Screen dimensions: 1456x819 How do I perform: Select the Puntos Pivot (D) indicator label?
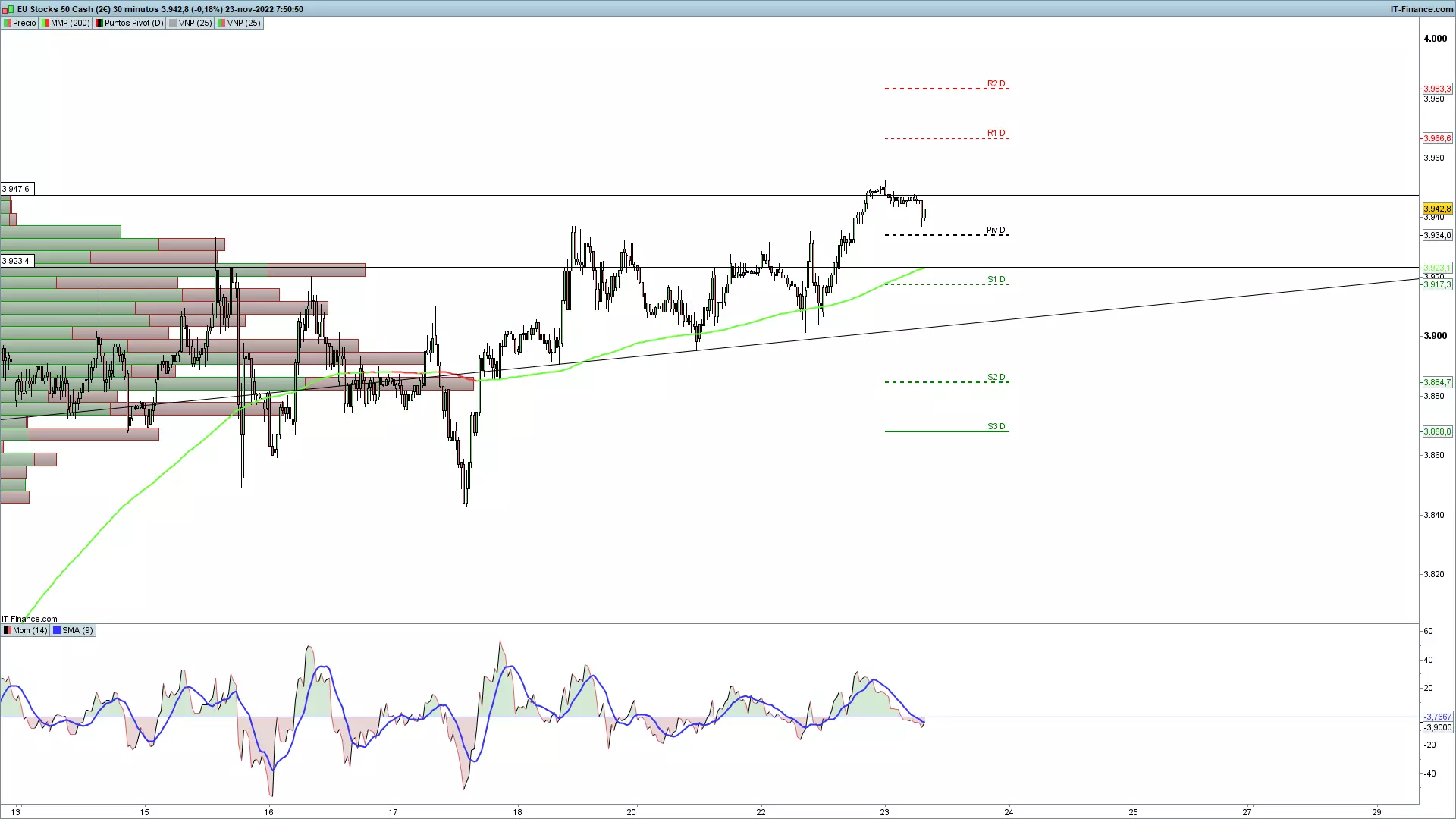(129, 23)
